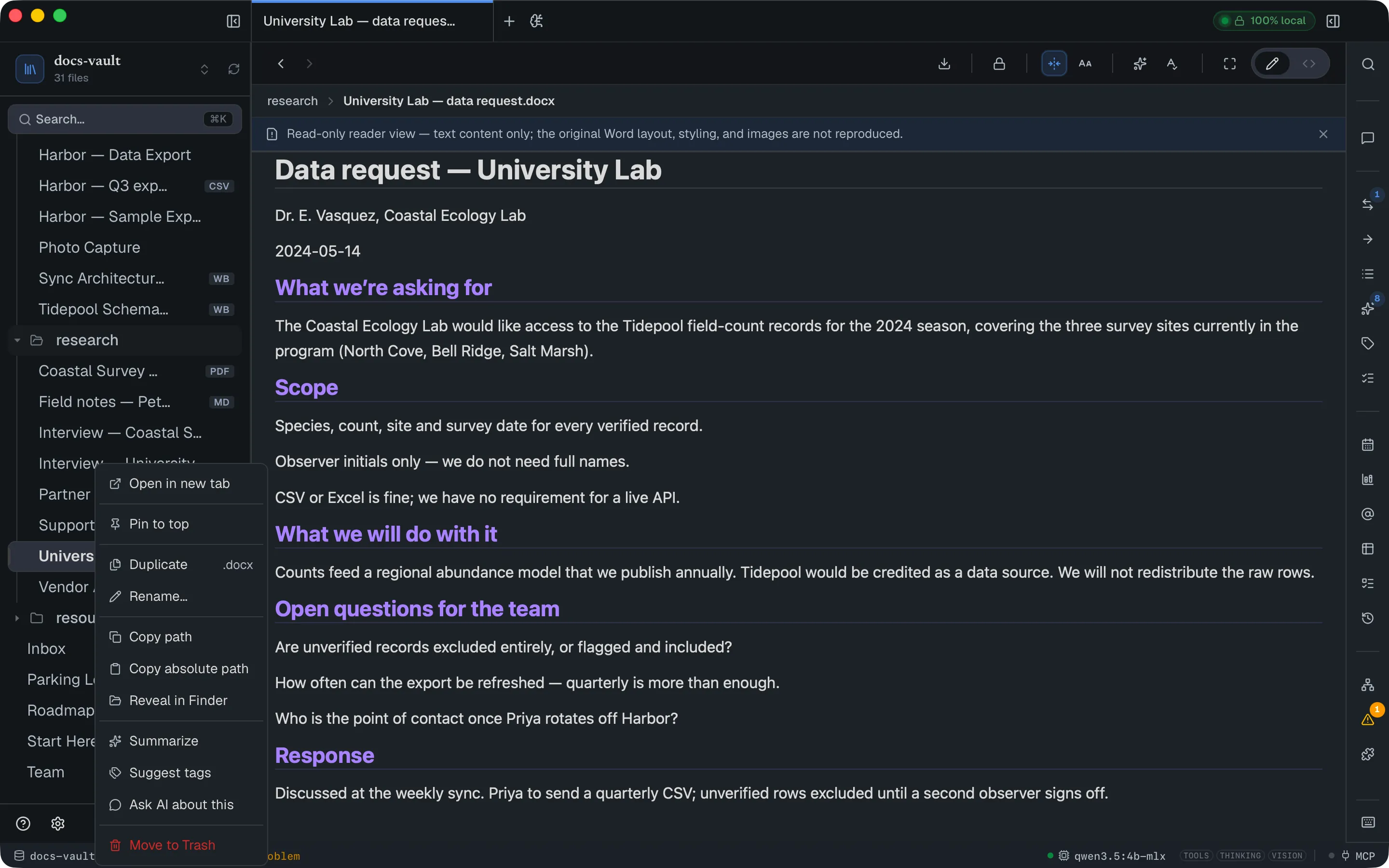Click the fullscreen expand icon
This screenshot has height=868, width=1389.
(1229, 64)
